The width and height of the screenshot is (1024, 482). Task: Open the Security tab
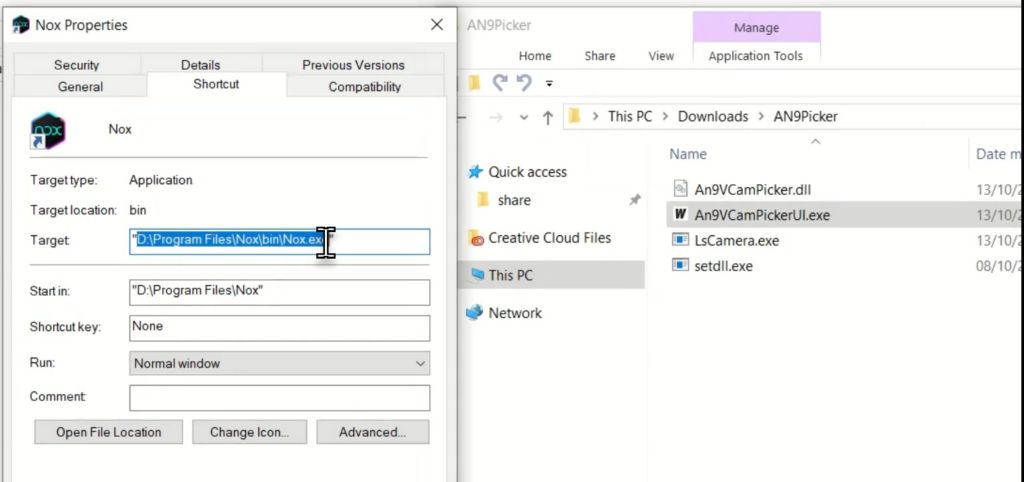coord(77,65)
